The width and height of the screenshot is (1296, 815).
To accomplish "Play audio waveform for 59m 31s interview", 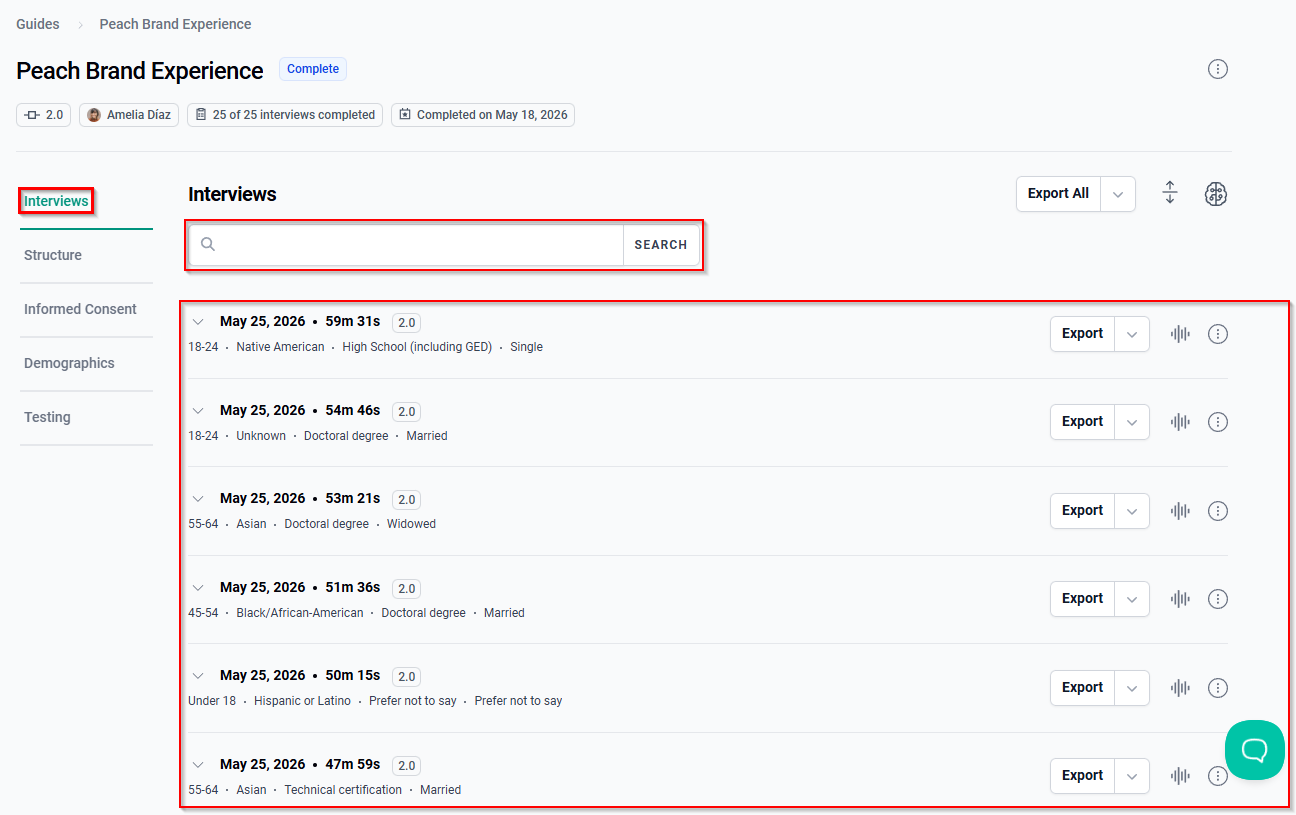I will click(1180, 334).
